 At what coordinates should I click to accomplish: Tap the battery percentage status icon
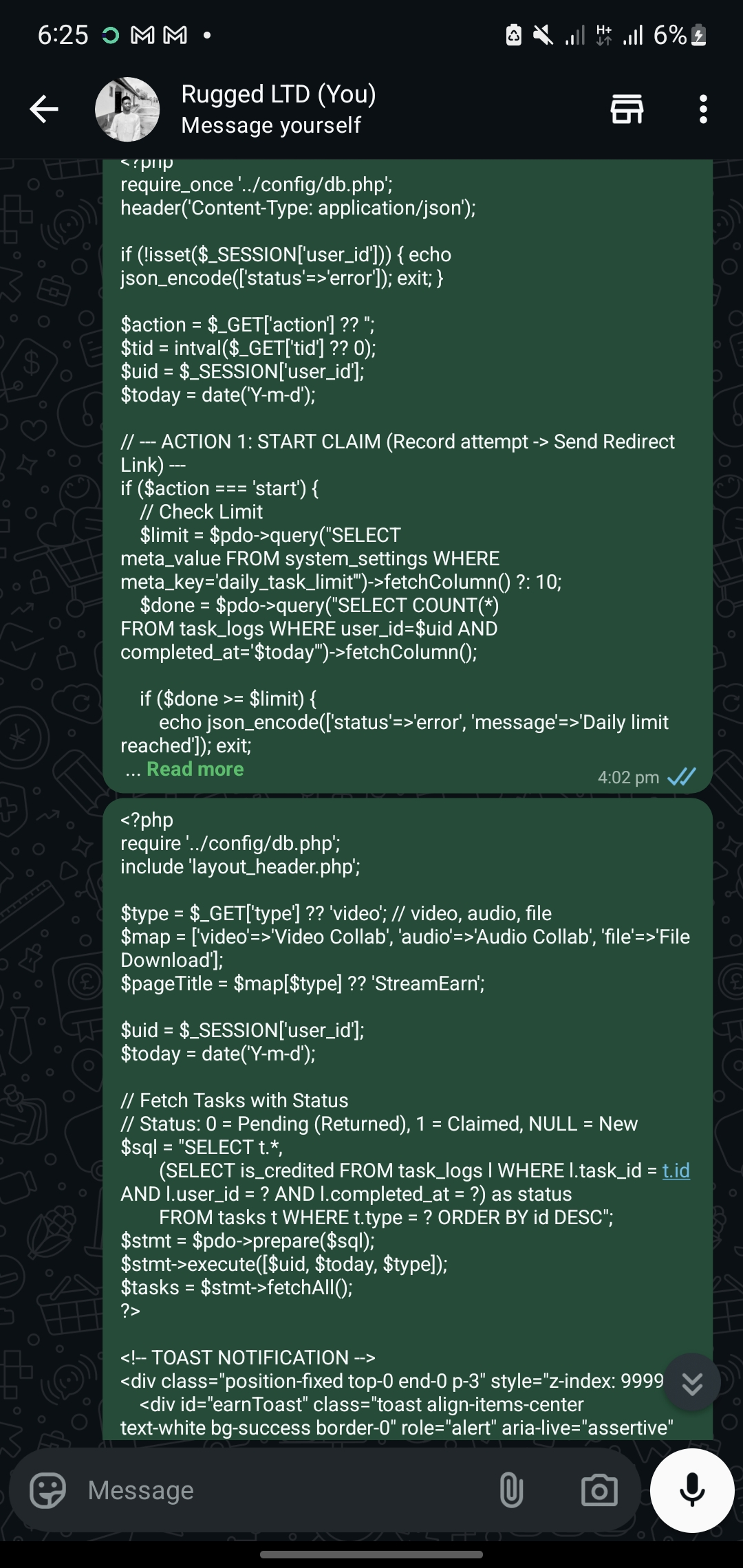[679, 34]
